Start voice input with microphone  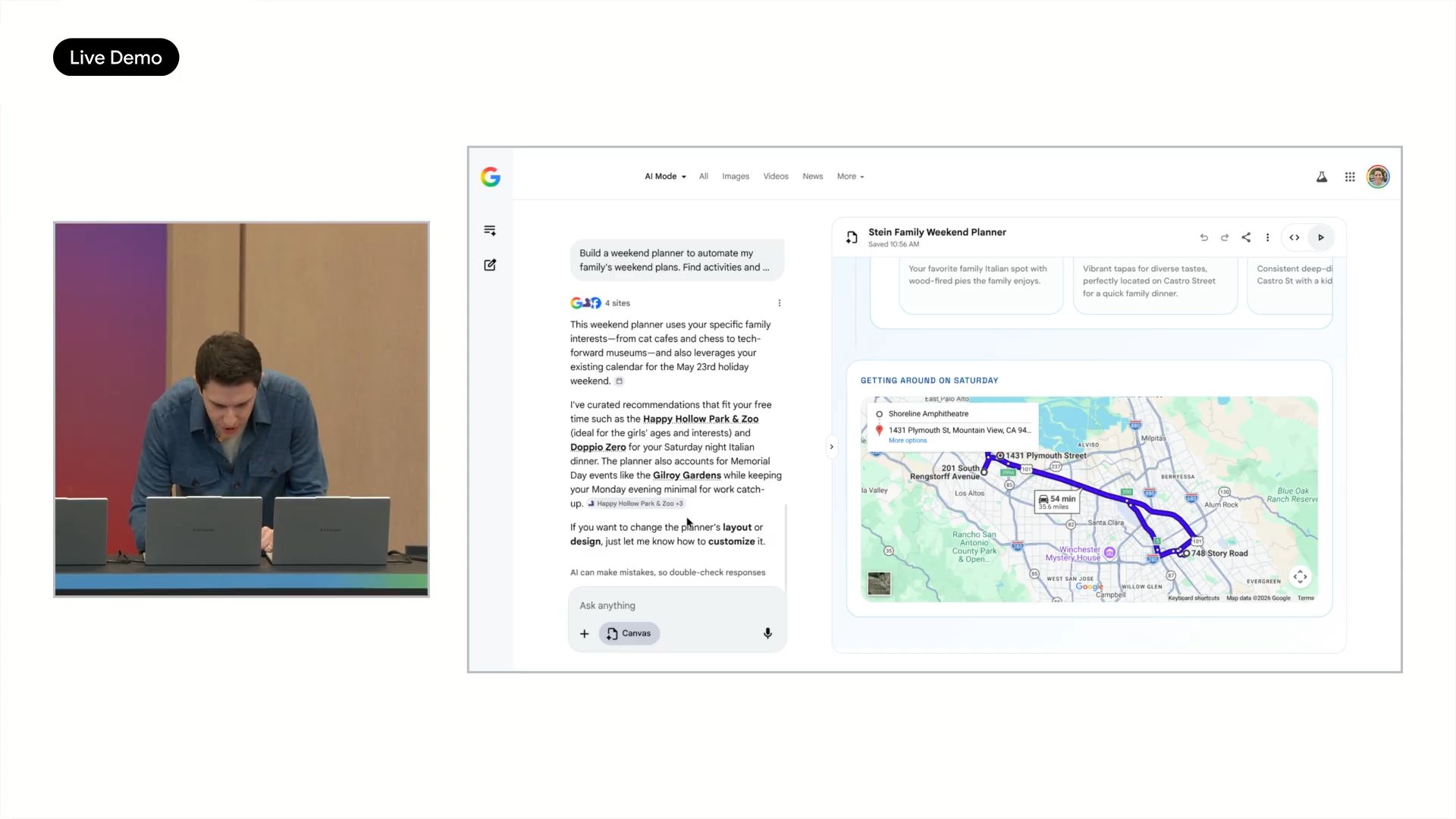click(767, 633)
